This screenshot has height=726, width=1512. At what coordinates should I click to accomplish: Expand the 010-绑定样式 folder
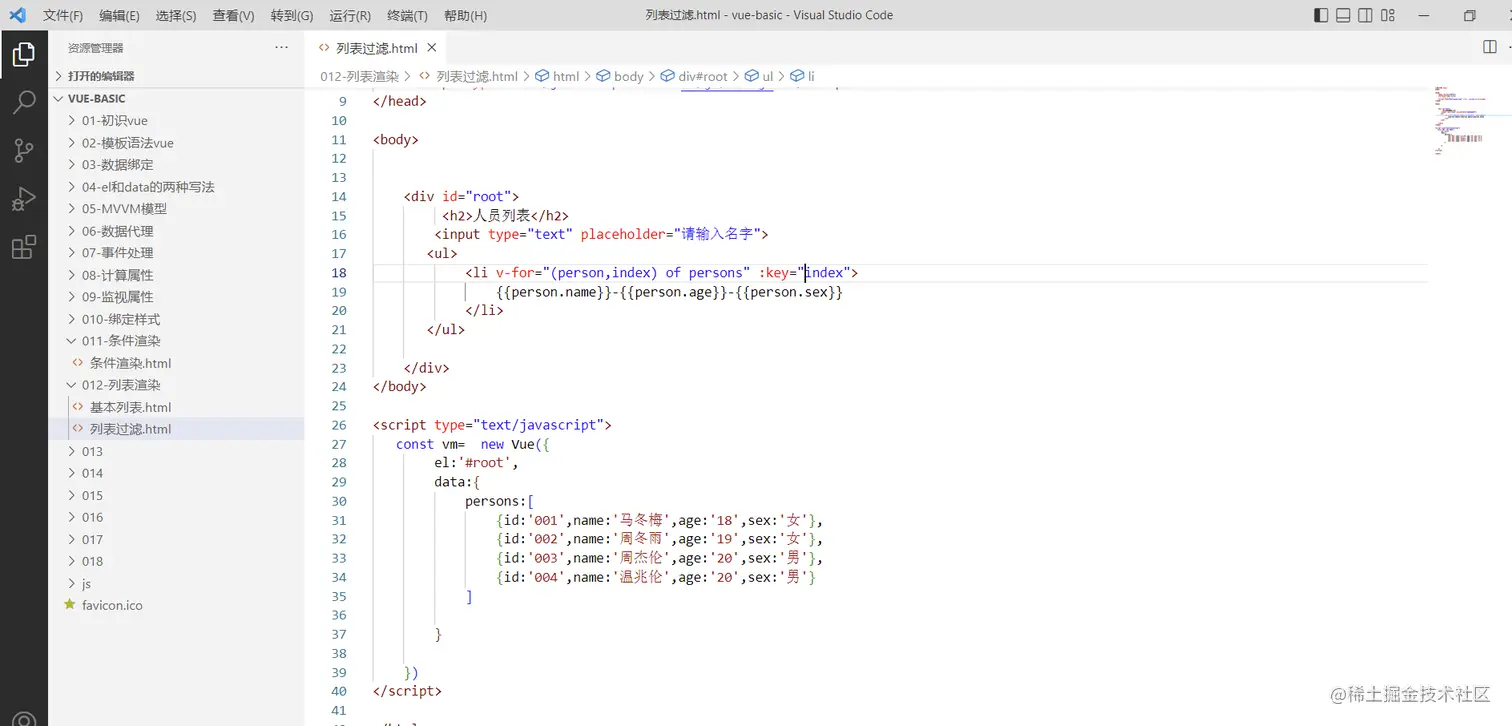[176, 319]
